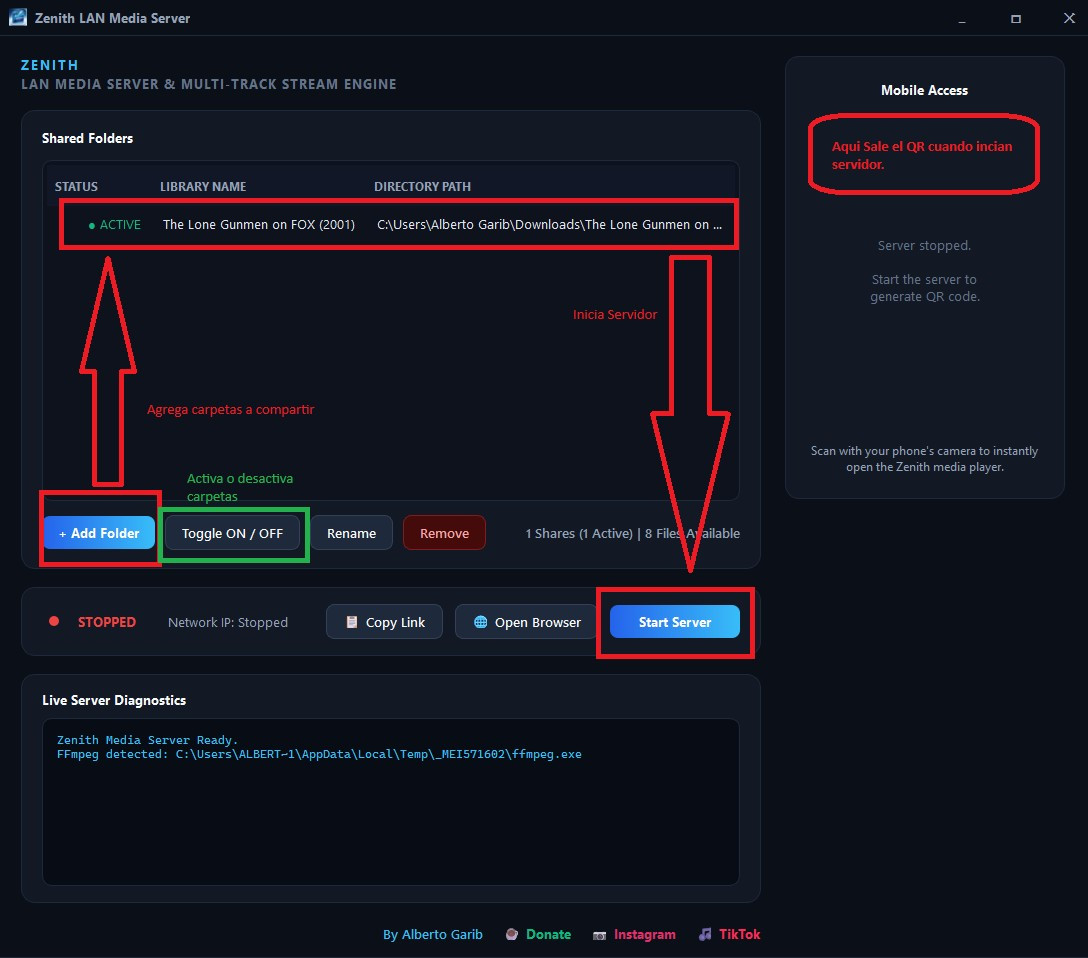1088x958 pixels.
Task: Click the blue Start Server button
Action: click(674, 622)
